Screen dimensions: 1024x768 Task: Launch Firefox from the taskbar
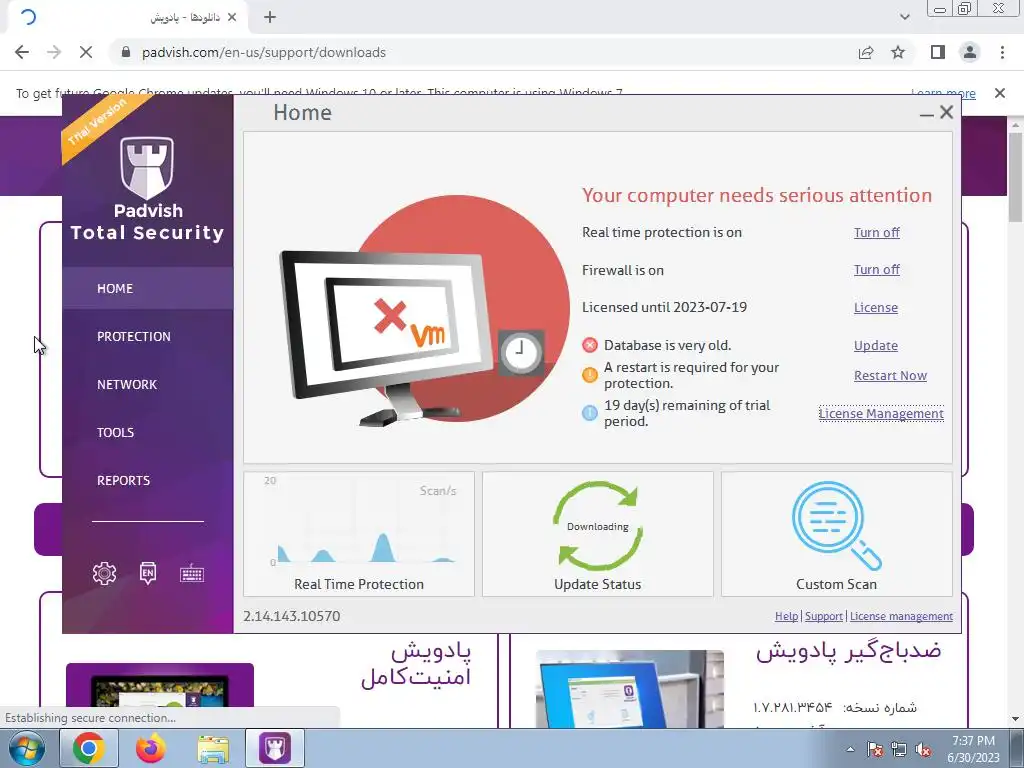[151, 748]
